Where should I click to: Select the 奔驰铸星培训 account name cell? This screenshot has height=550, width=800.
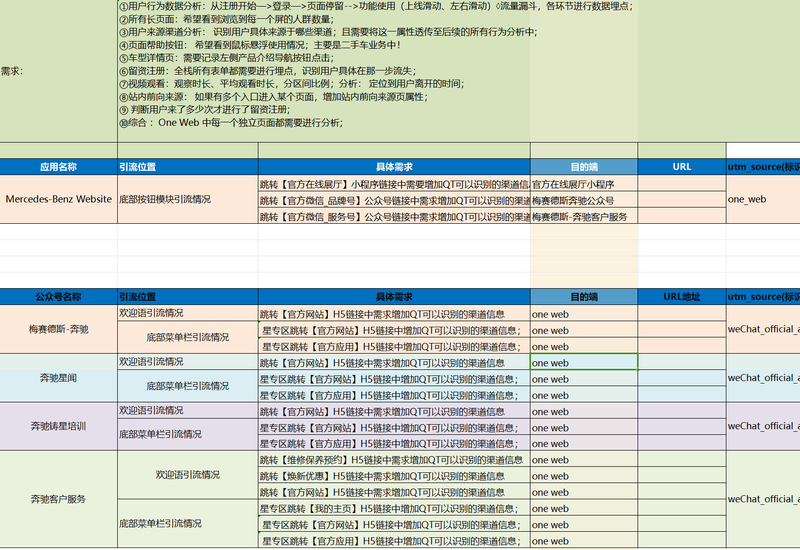tap(58, 427)
